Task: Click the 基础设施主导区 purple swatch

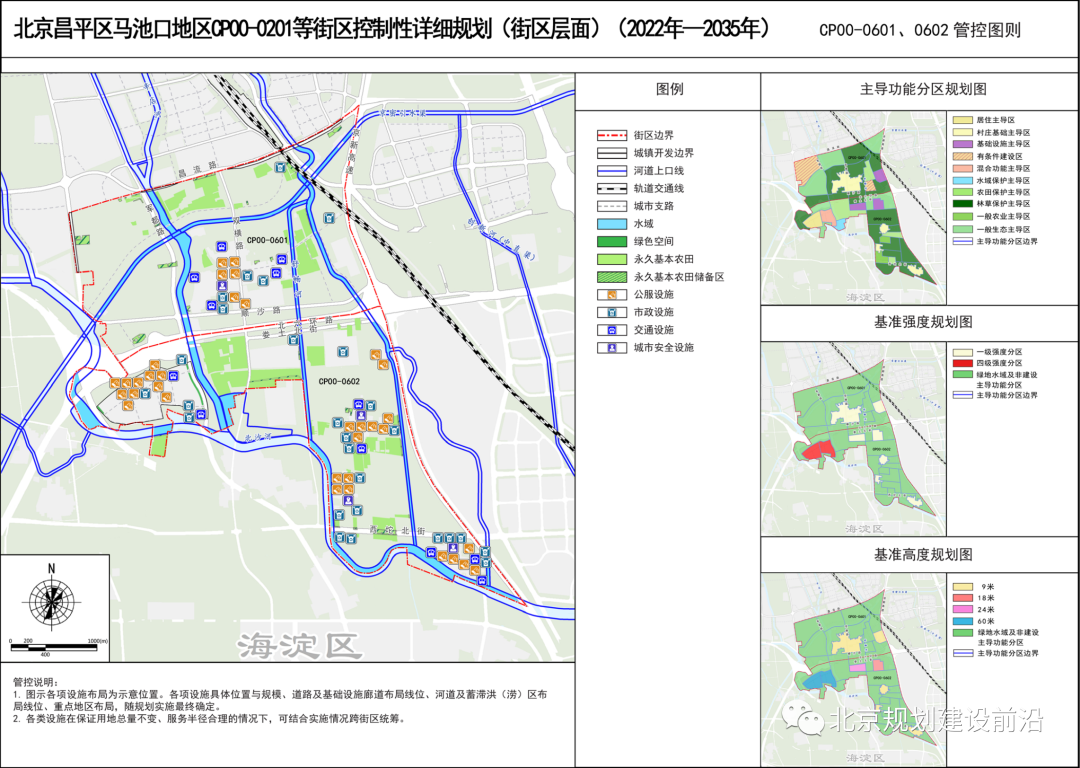Action: pyautogui.click(x=961, y=144)
